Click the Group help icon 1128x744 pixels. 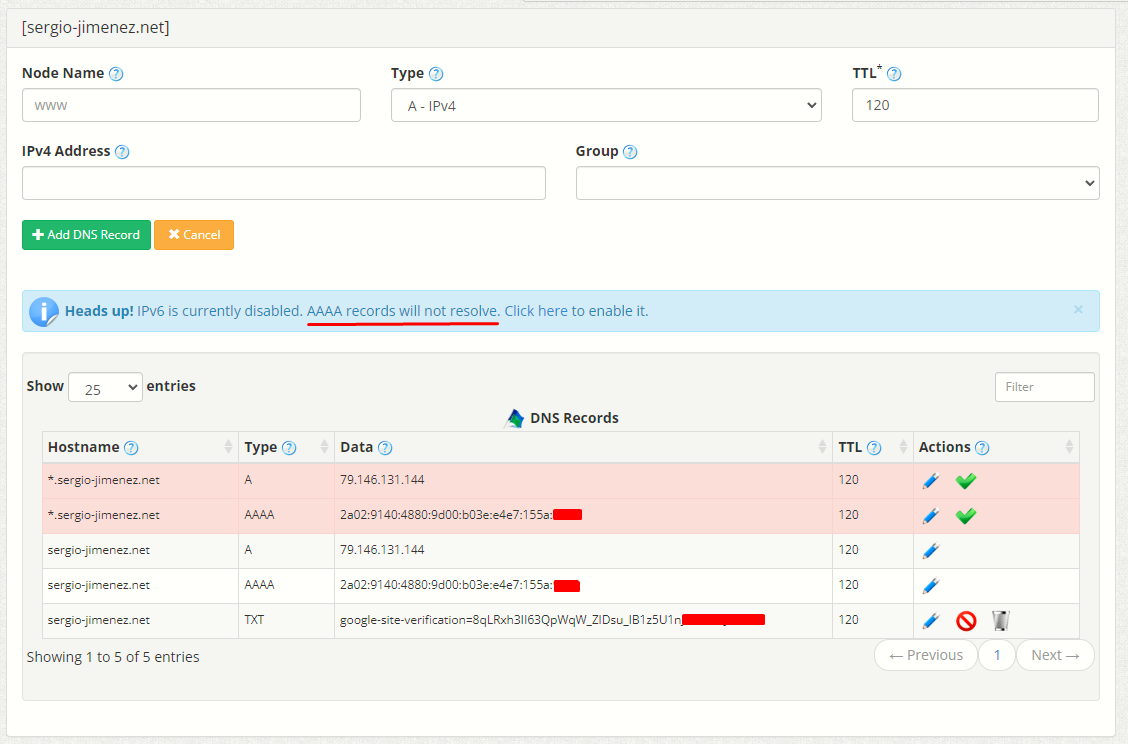(x=630, y=152)
